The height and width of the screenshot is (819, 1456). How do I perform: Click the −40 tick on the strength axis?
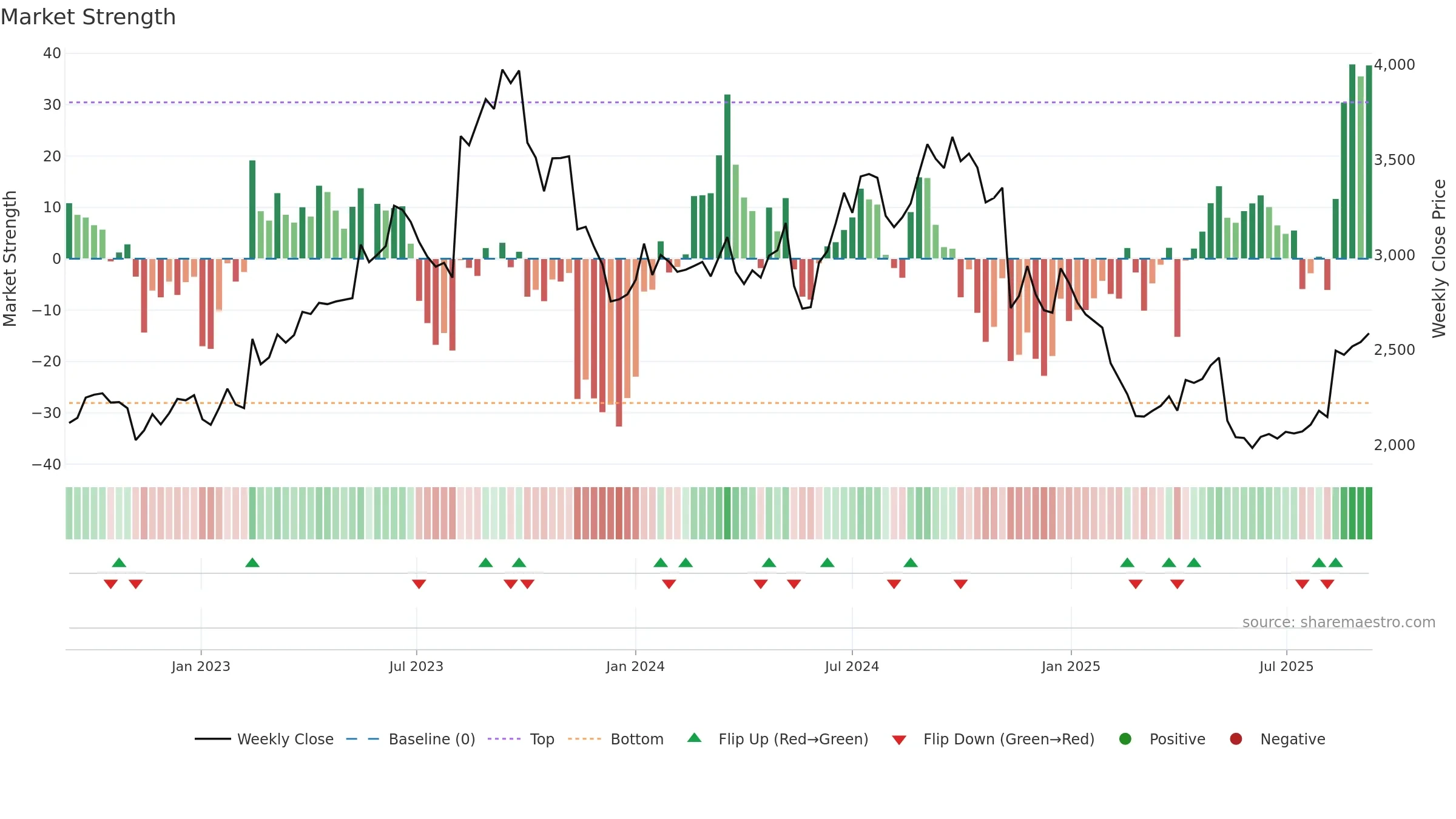(x=47, y=465)
